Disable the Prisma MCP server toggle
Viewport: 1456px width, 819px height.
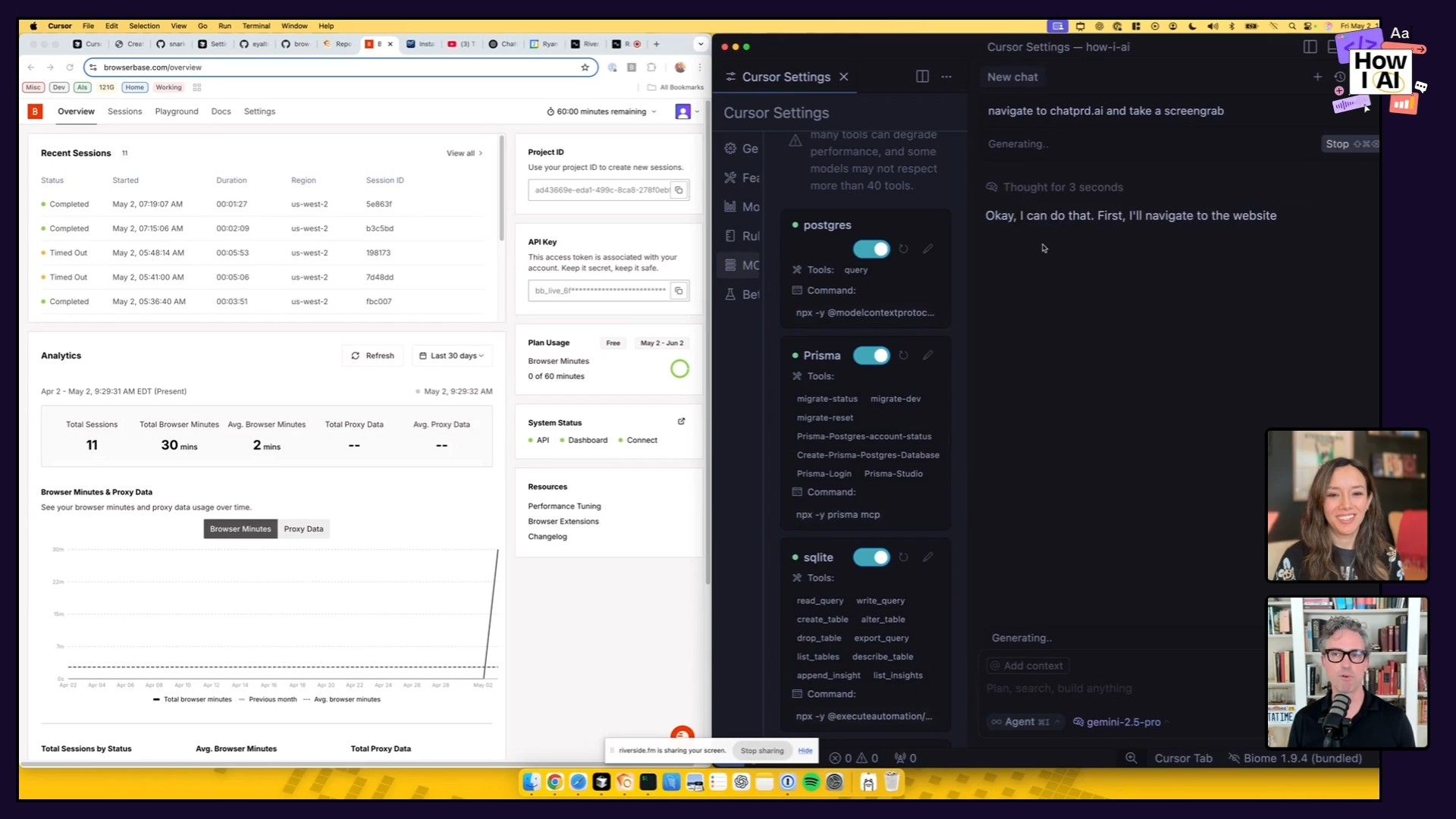coord(871,355)
